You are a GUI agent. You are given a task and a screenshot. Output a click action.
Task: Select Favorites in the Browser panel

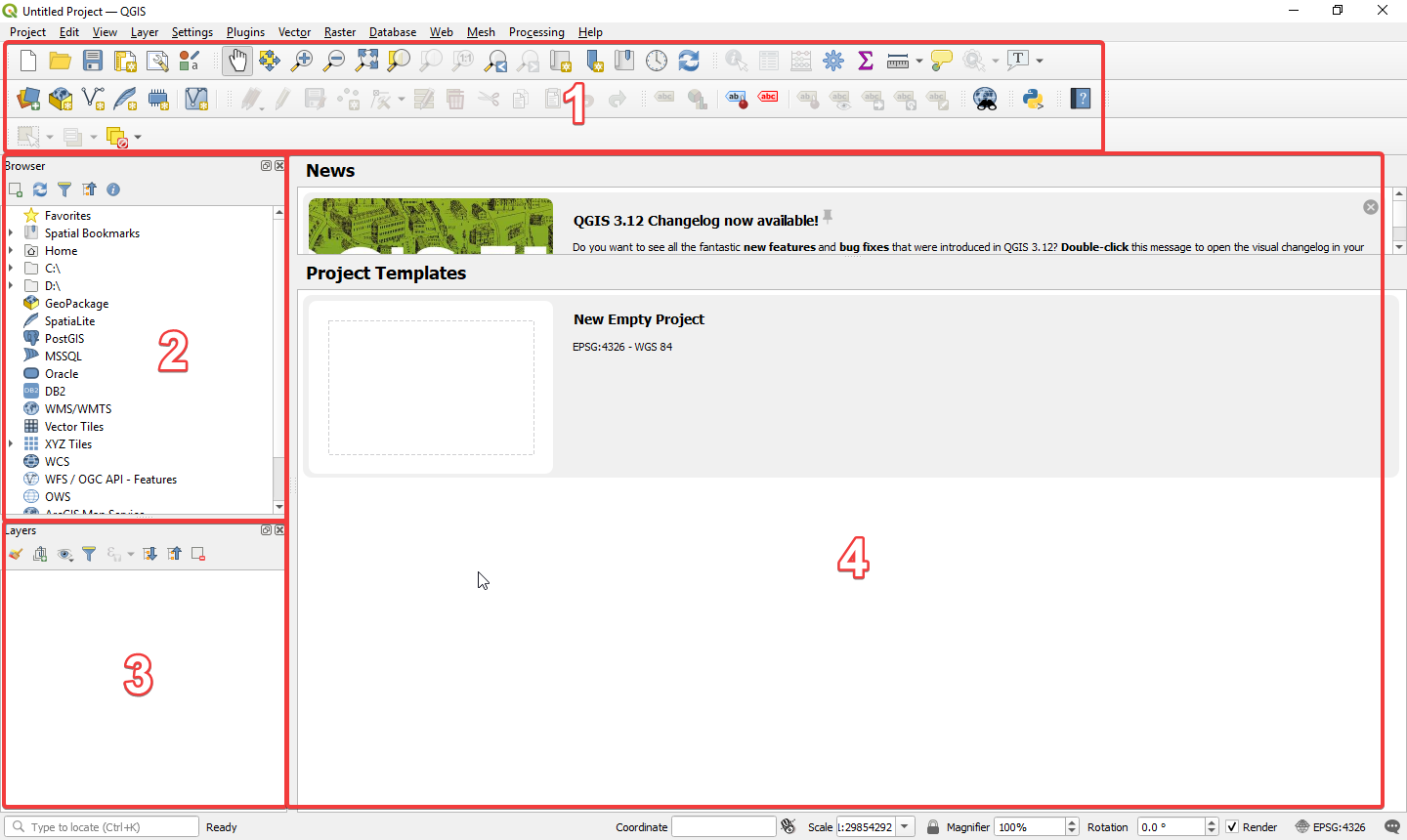click(67, 216)
